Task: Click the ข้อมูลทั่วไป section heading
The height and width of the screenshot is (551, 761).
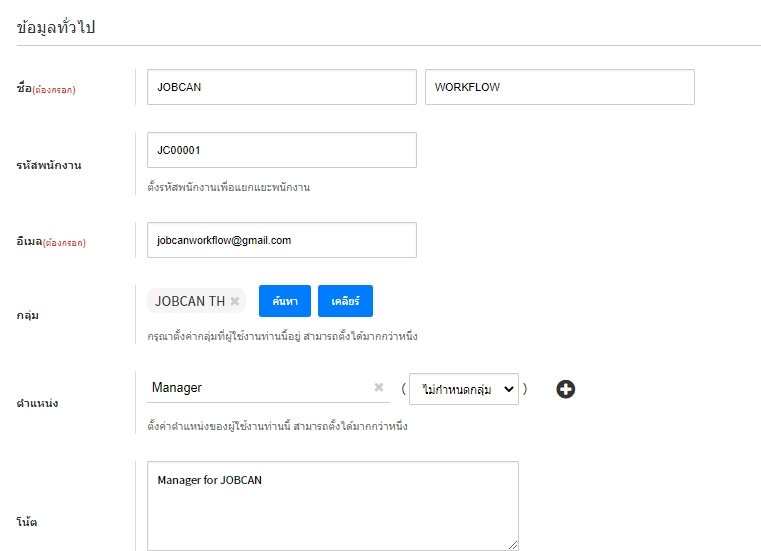Action: coord(63,28)
